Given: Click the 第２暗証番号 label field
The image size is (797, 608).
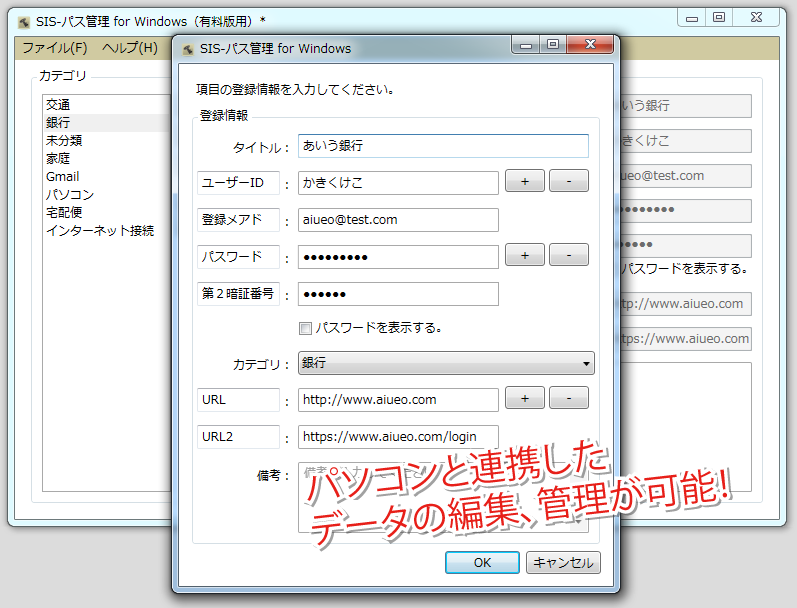Looking at the screenshot, I should pos(238,294).
